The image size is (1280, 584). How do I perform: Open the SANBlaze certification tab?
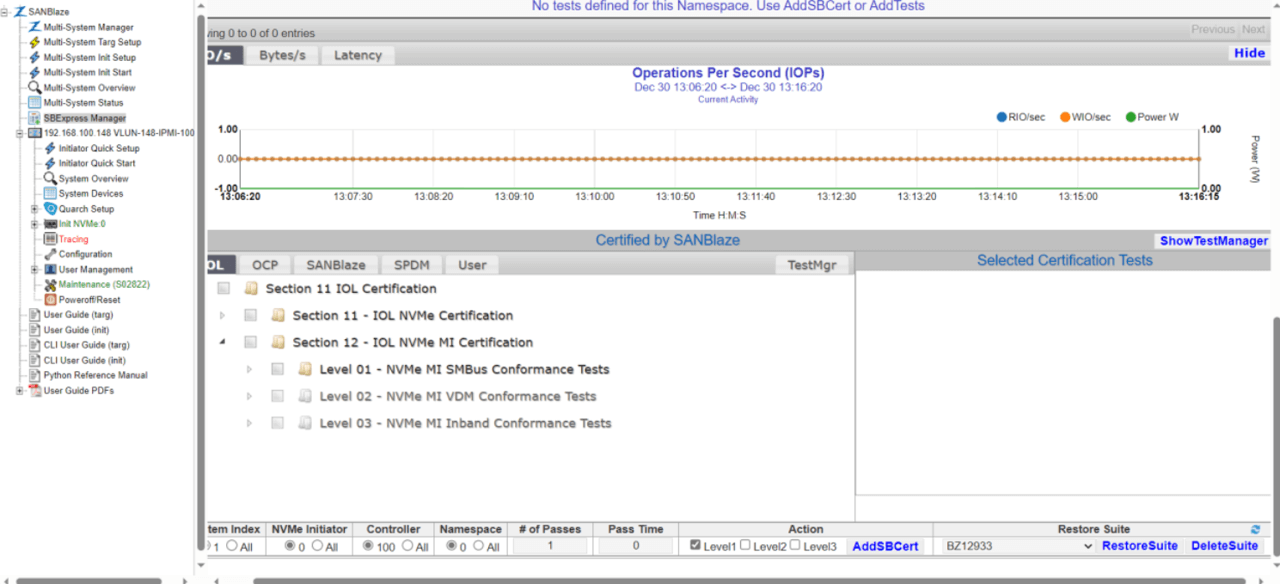pos(336,265)
